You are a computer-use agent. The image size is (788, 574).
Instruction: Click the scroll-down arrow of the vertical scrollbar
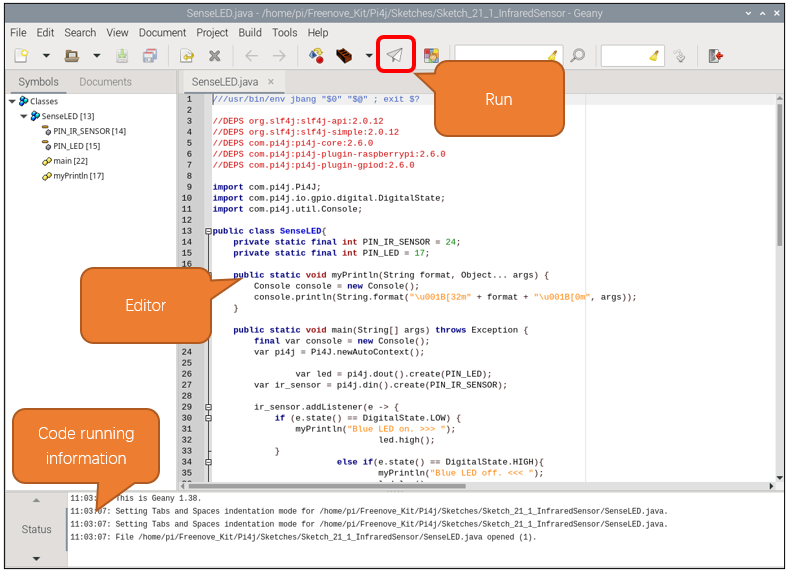(x=779, y=477)
